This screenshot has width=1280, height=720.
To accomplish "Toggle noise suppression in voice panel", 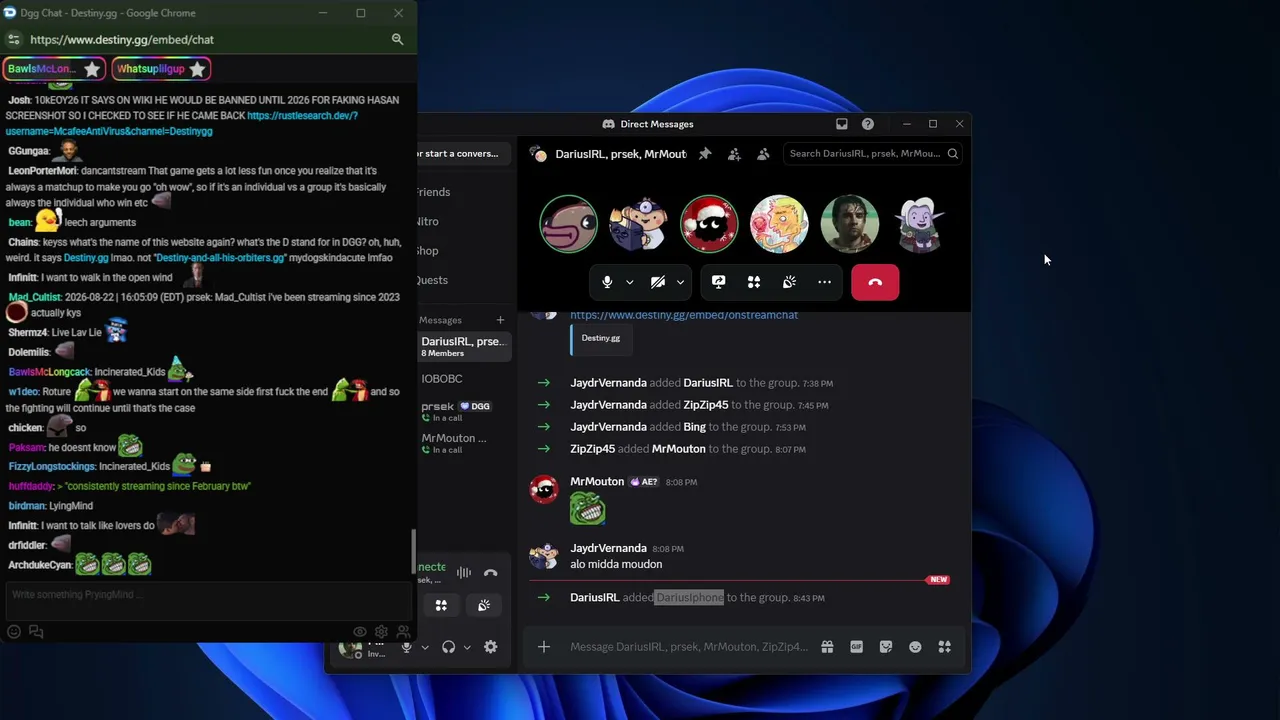I will tap(464, 573).
